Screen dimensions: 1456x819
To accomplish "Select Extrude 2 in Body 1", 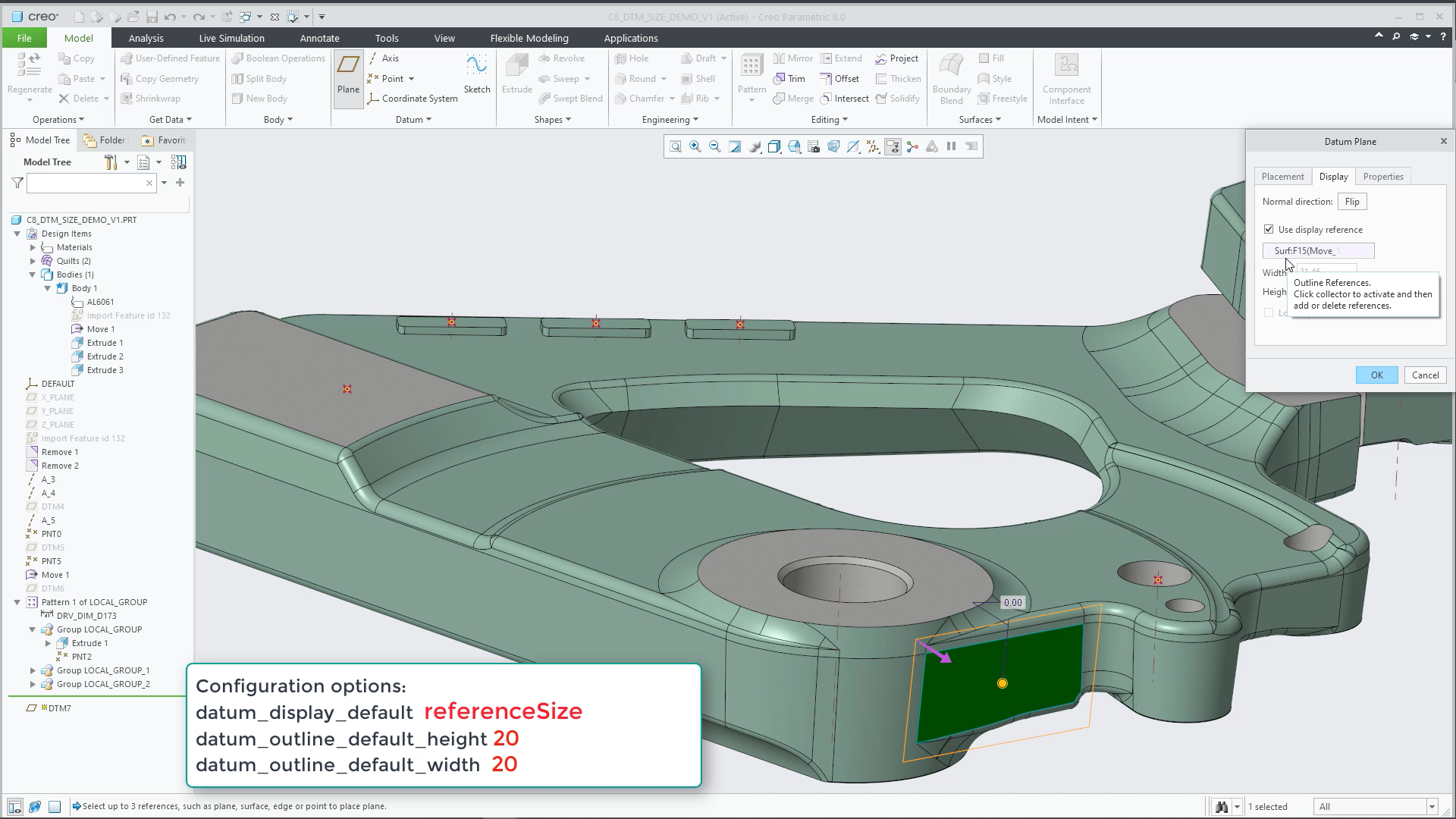I will [105, 356].
